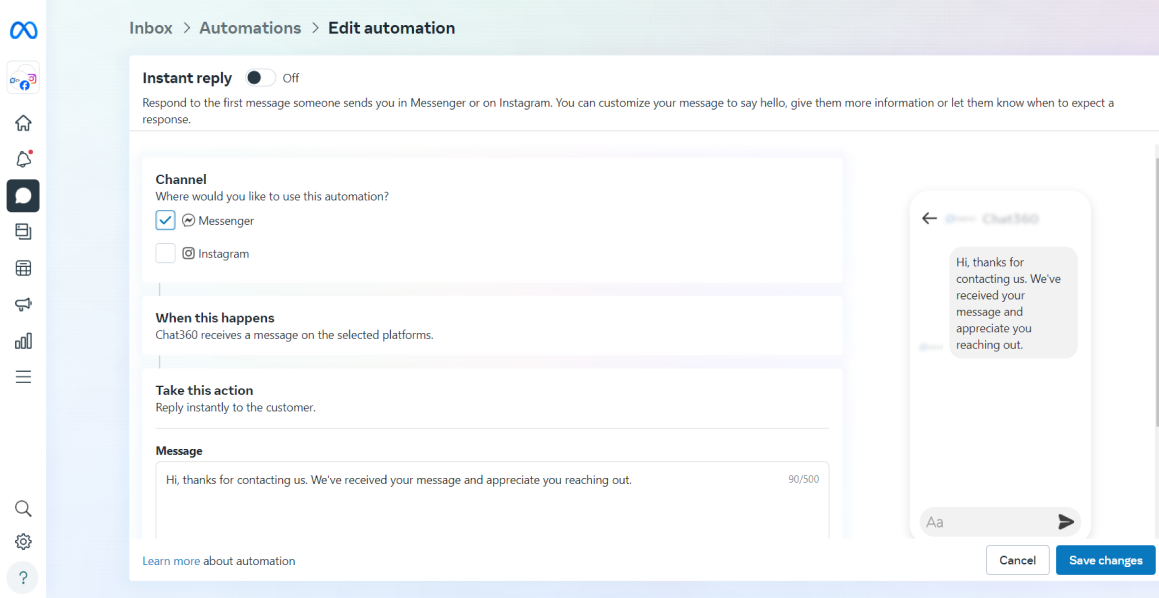This screenshot has width=1159, height=598.
Task: Uncheck the Messenger channel checkbox
Action: (166, 220)
